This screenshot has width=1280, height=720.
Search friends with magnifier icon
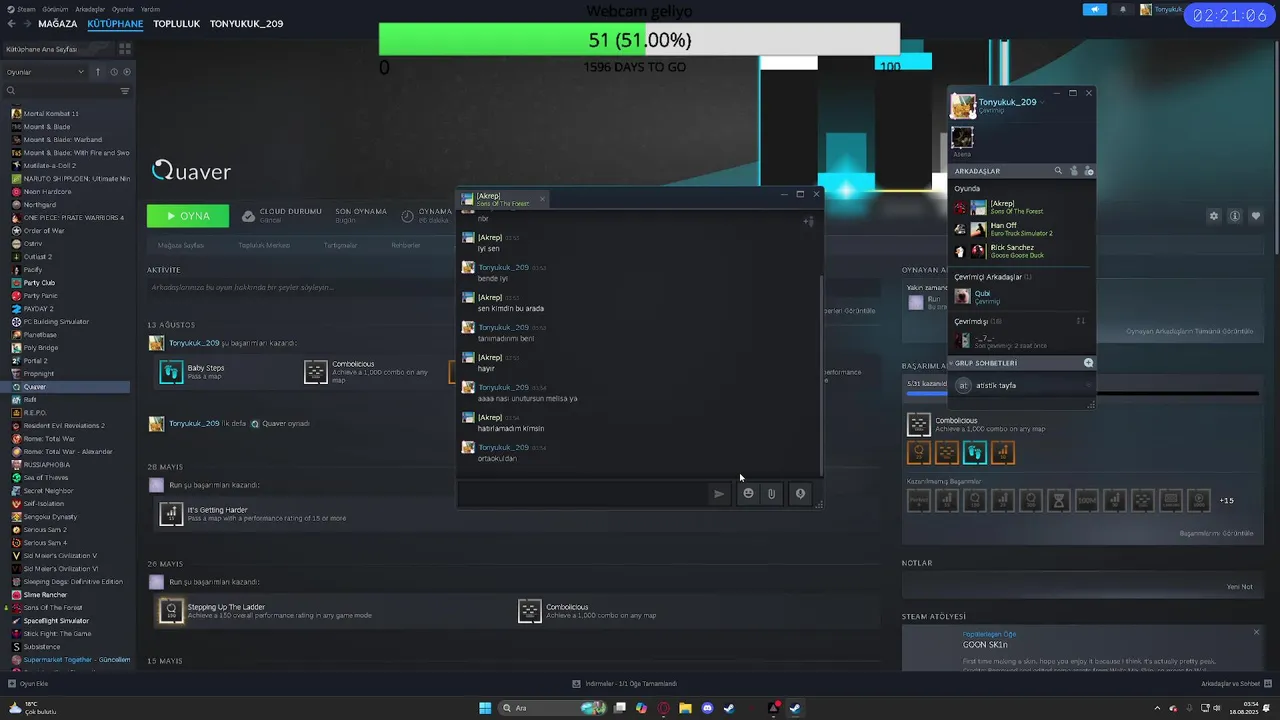tap(1058, 171)
